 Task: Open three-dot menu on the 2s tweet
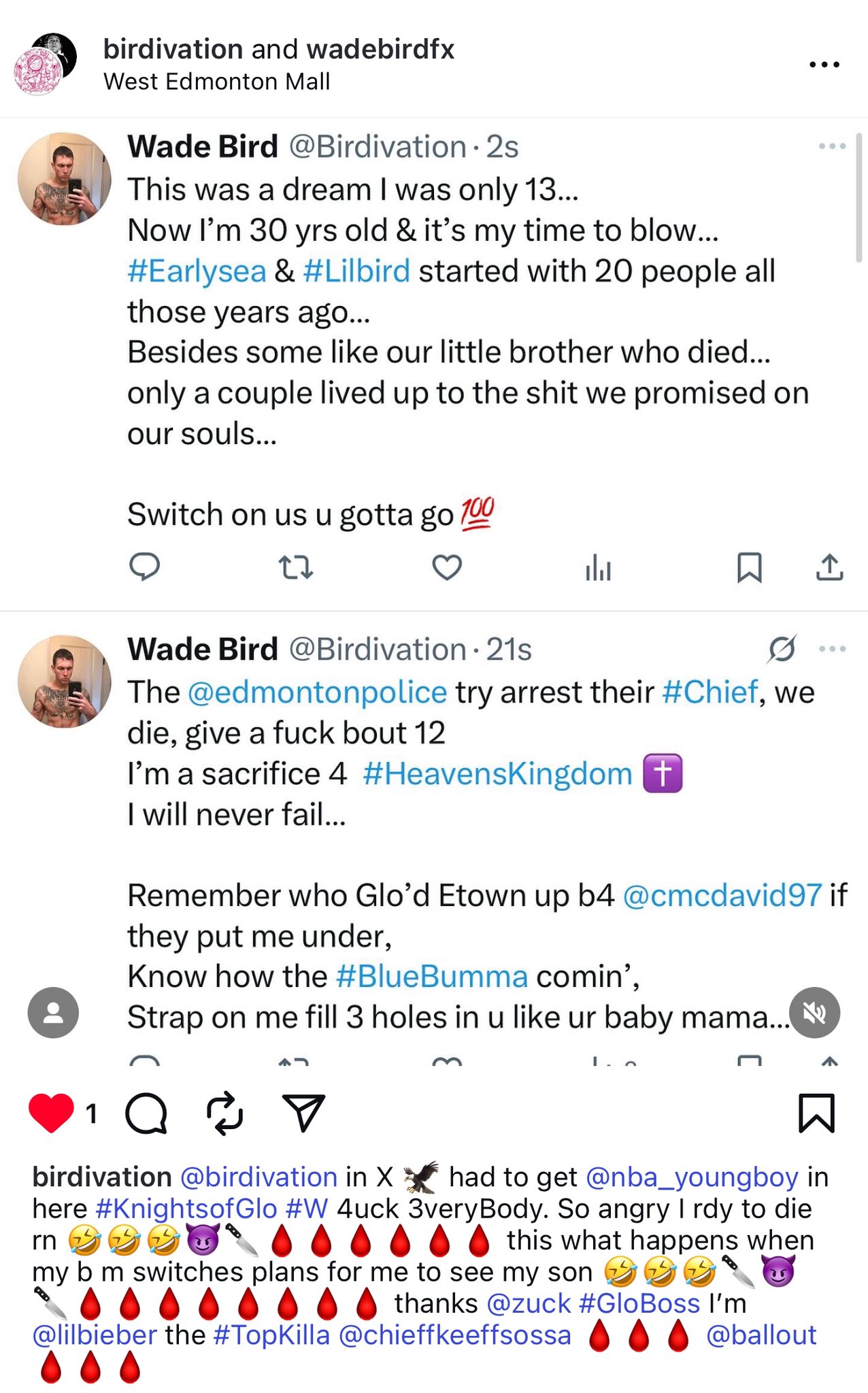click(x=832, y=147)
